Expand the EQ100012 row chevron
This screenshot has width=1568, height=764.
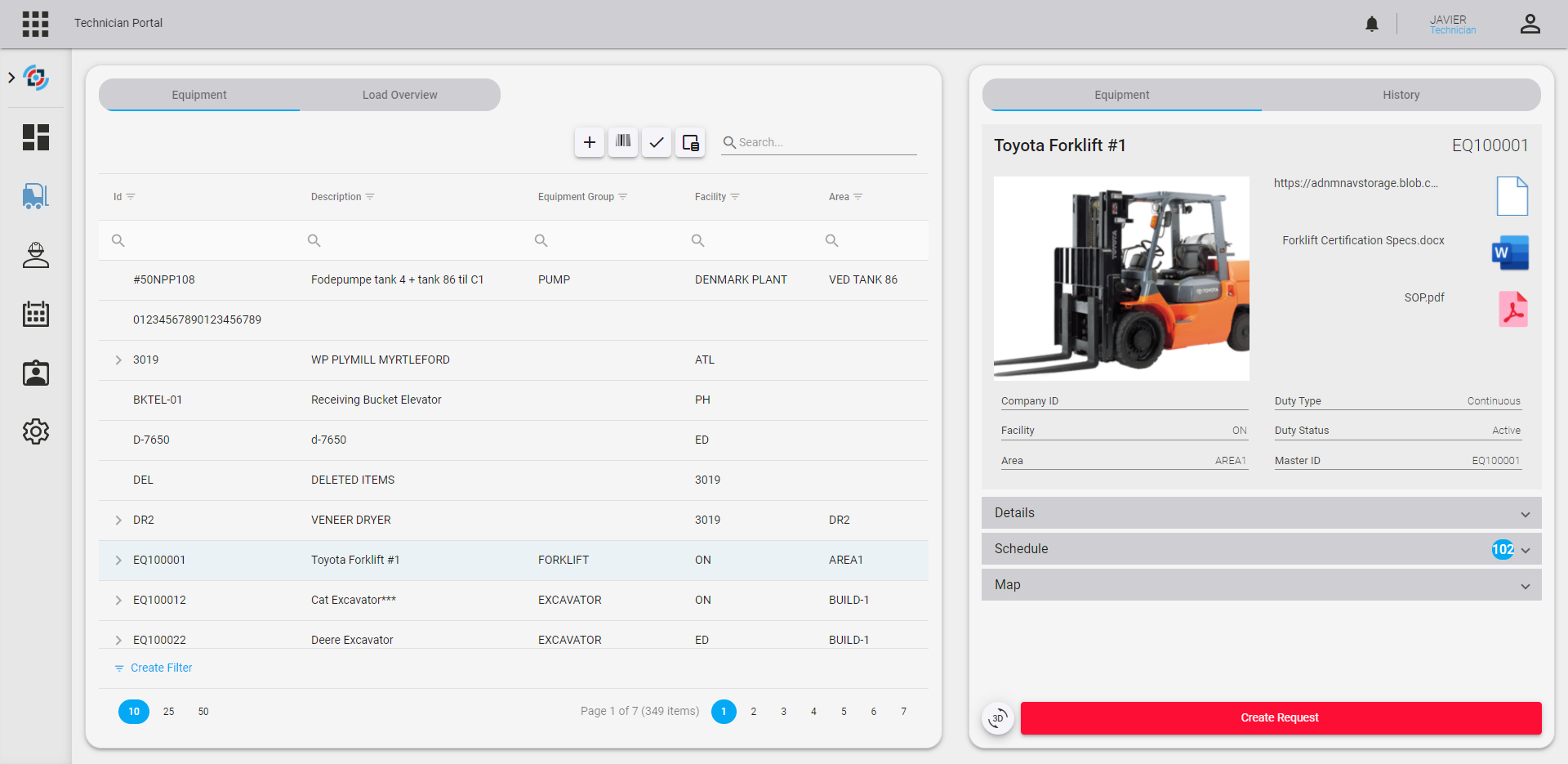coord(118,601)
